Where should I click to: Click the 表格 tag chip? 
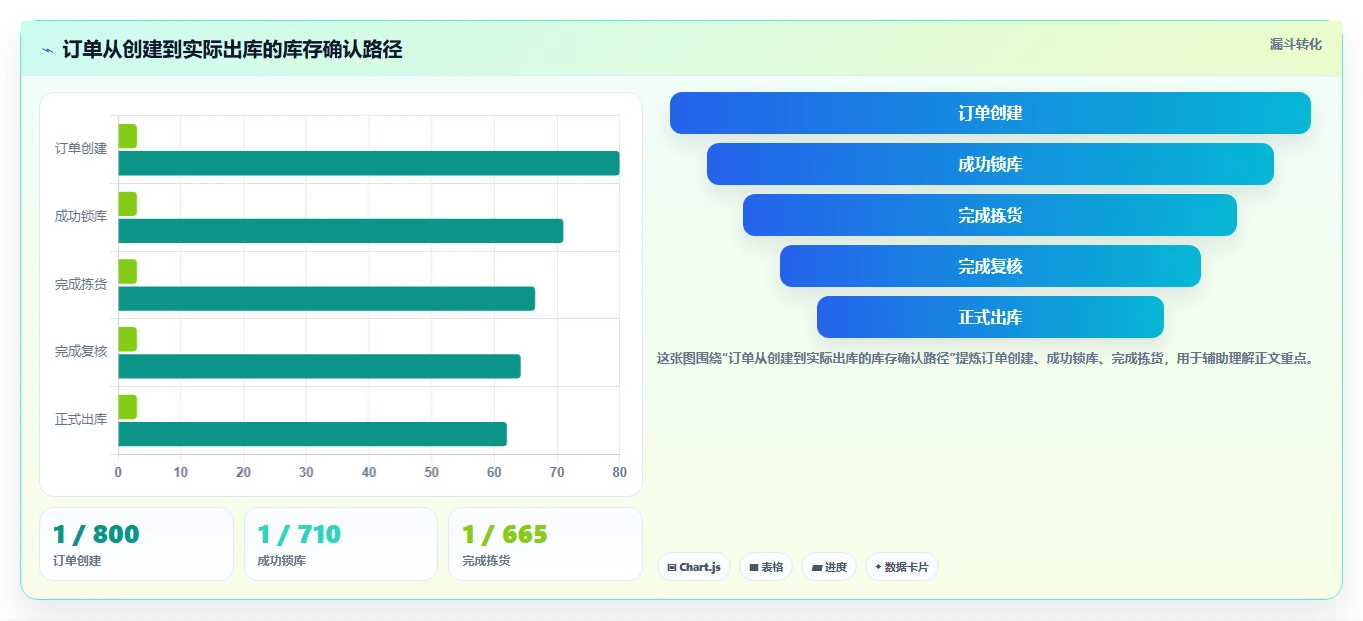click(766, 567)
